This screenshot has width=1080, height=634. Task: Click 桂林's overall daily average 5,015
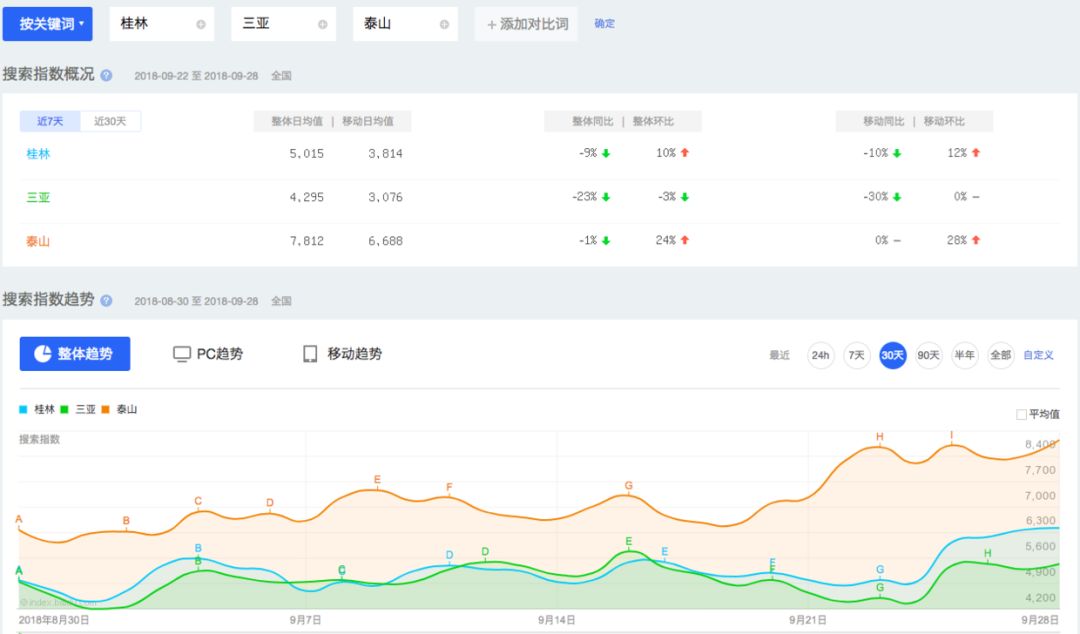tap(307, 154)
